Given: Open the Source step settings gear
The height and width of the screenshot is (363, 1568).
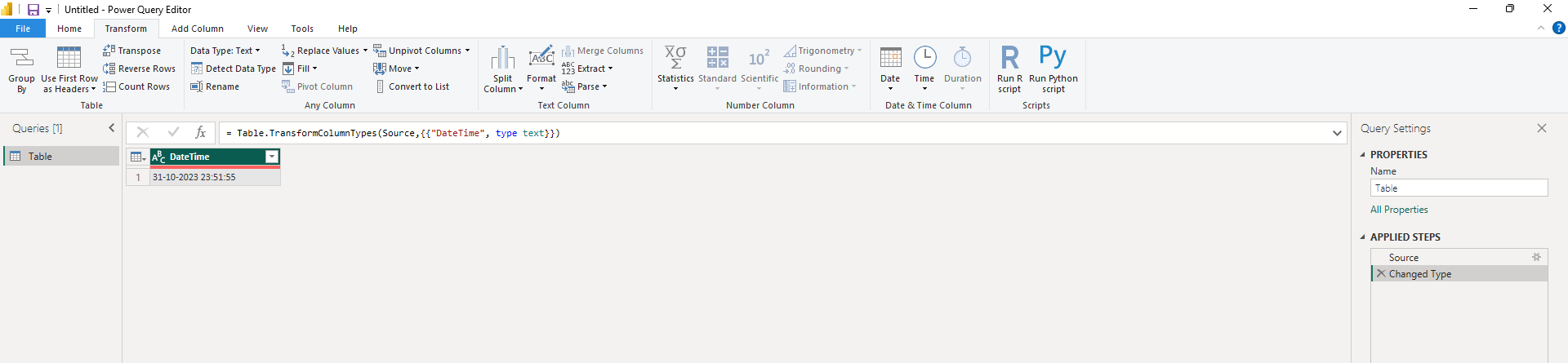Looking at the screenshot, I should point(1536,257).
